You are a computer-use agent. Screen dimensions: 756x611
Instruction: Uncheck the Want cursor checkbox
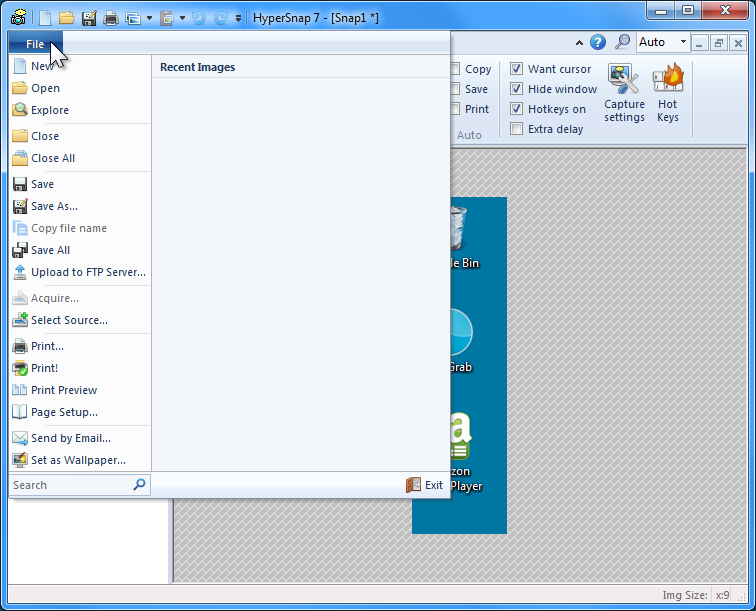pos(516,69)
